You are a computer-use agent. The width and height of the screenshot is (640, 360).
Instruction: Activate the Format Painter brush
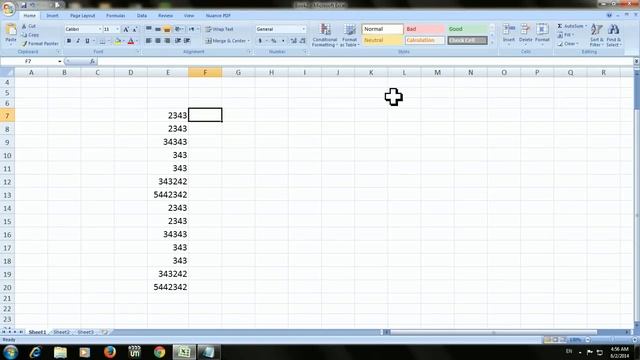pos(25,43)
